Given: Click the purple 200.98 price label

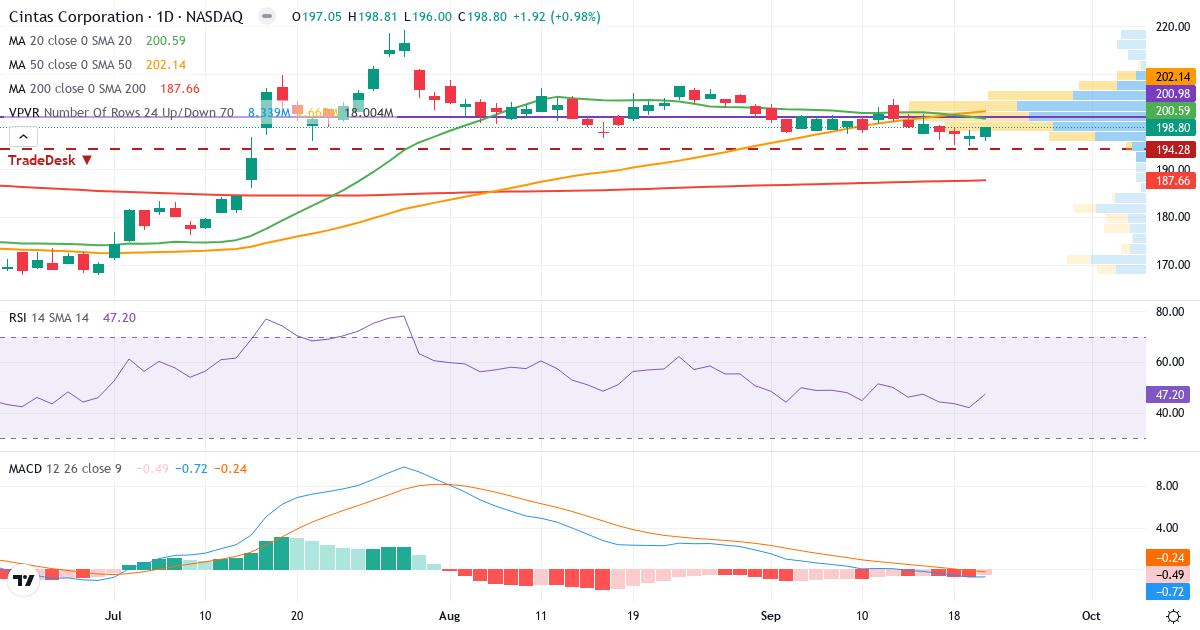Looking at the screenshot, I should coord(1171,93).
